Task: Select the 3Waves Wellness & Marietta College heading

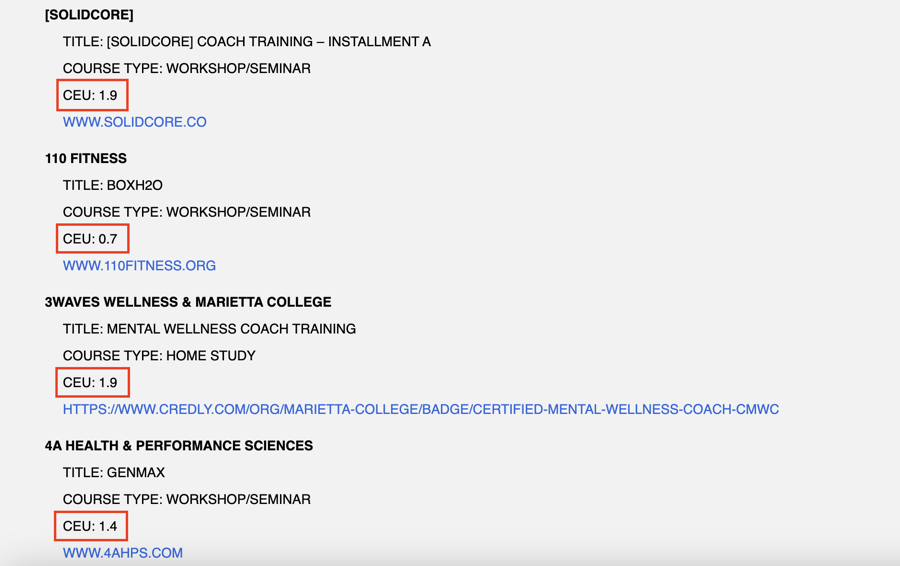Action: 188,302
